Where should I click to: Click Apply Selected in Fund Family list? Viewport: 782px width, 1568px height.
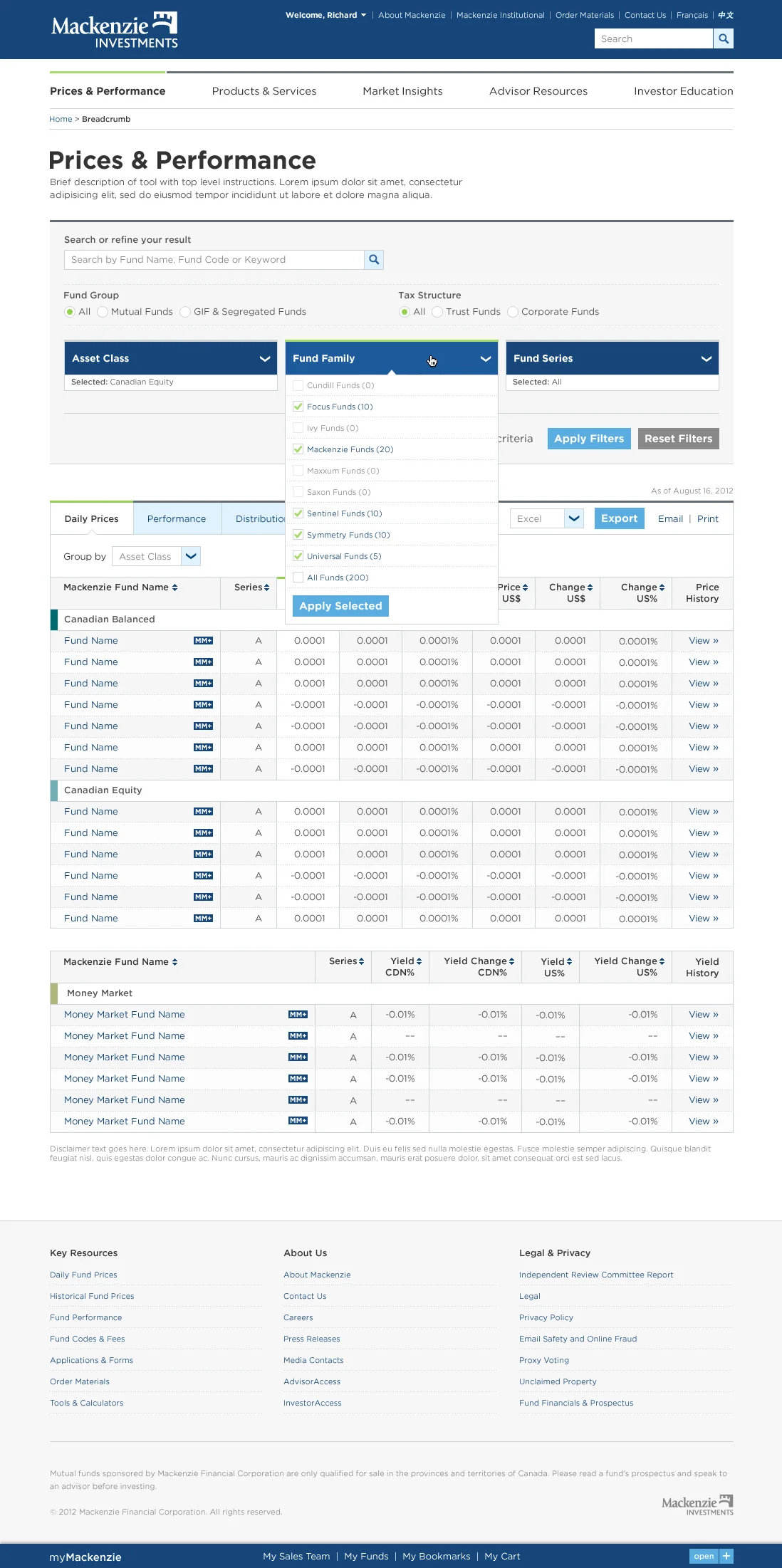tap(340, 606)
